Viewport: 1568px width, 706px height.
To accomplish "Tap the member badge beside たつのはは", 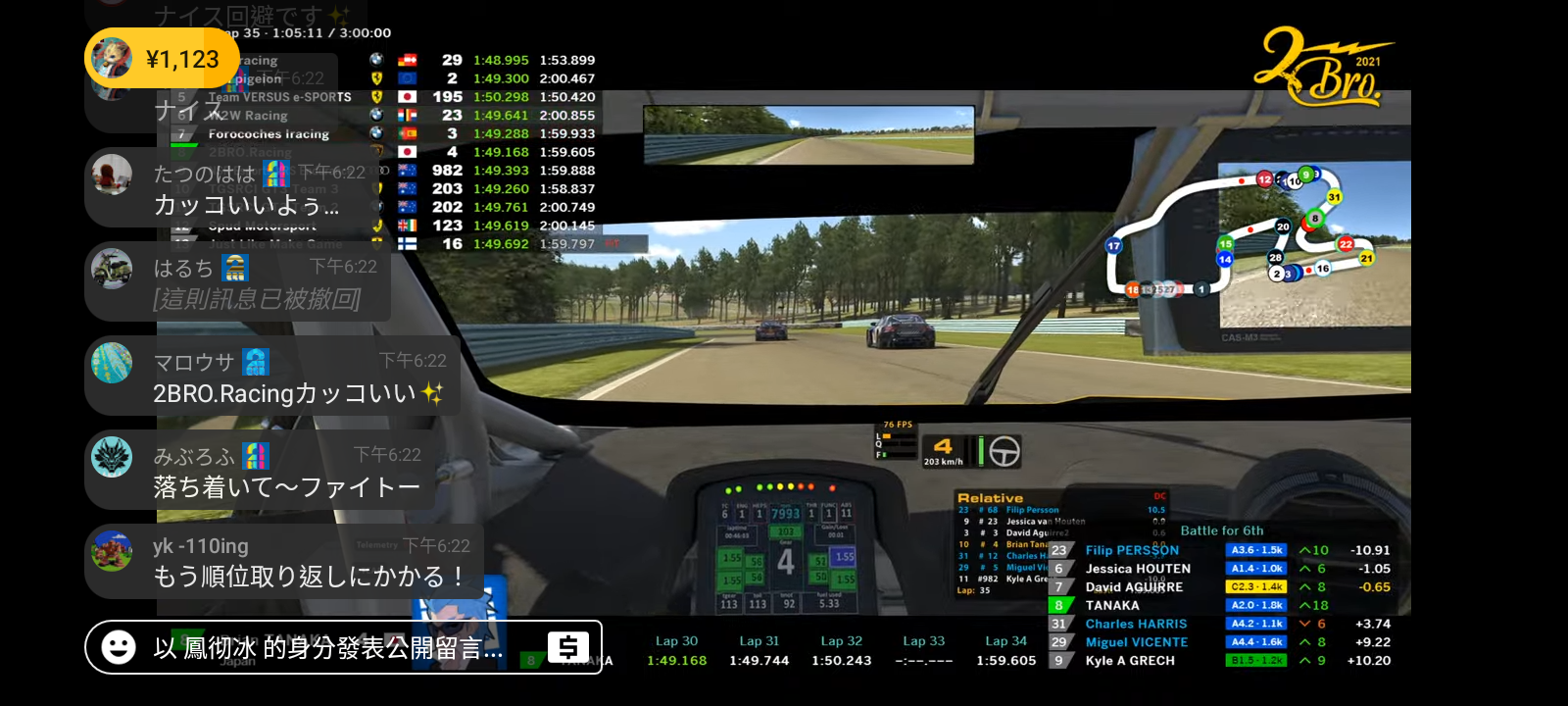I will point(277,174).
